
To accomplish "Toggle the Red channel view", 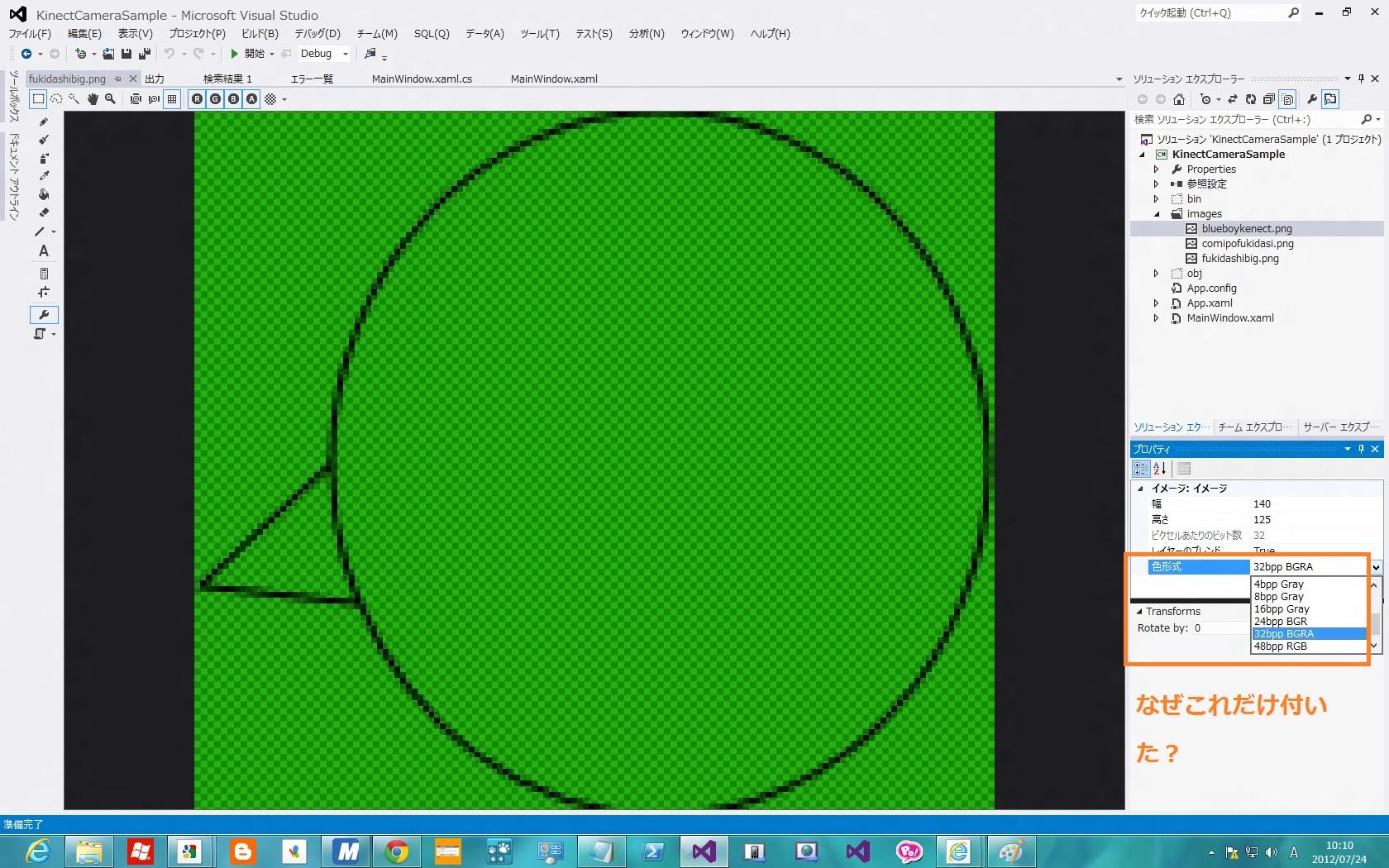I will [197, 99].
